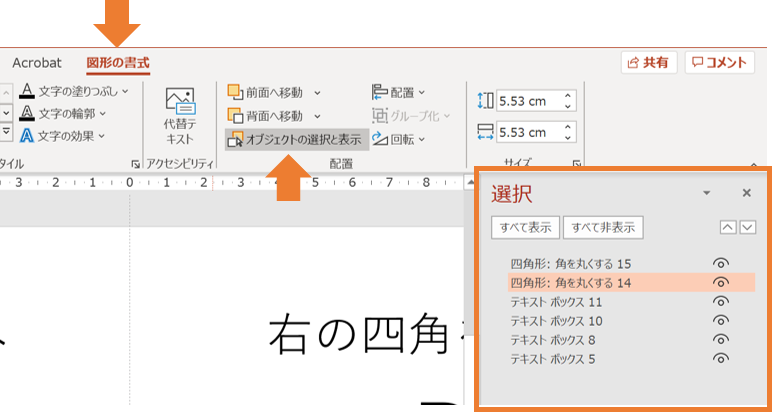This screenshot has height=412, width=772.
Task: Select the 図形の書式 ribbon tab
Action: point(118,63)
